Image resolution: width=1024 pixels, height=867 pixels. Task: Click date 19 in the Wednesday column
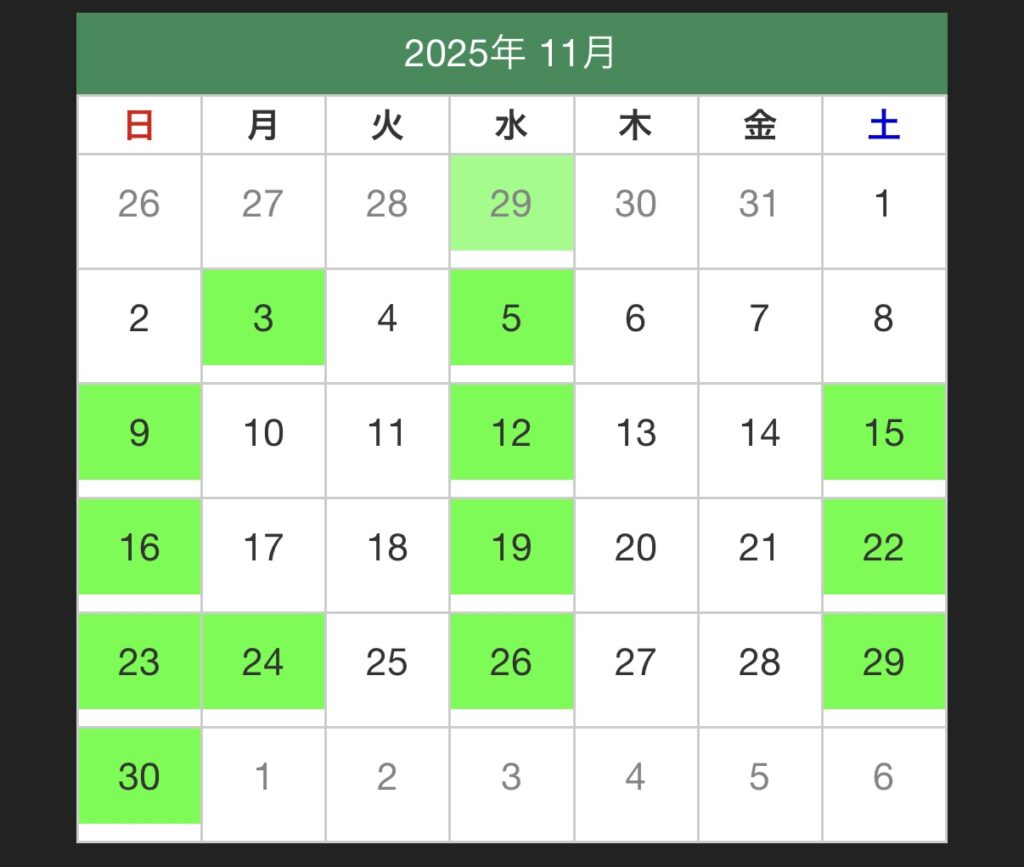pos(511,547)
